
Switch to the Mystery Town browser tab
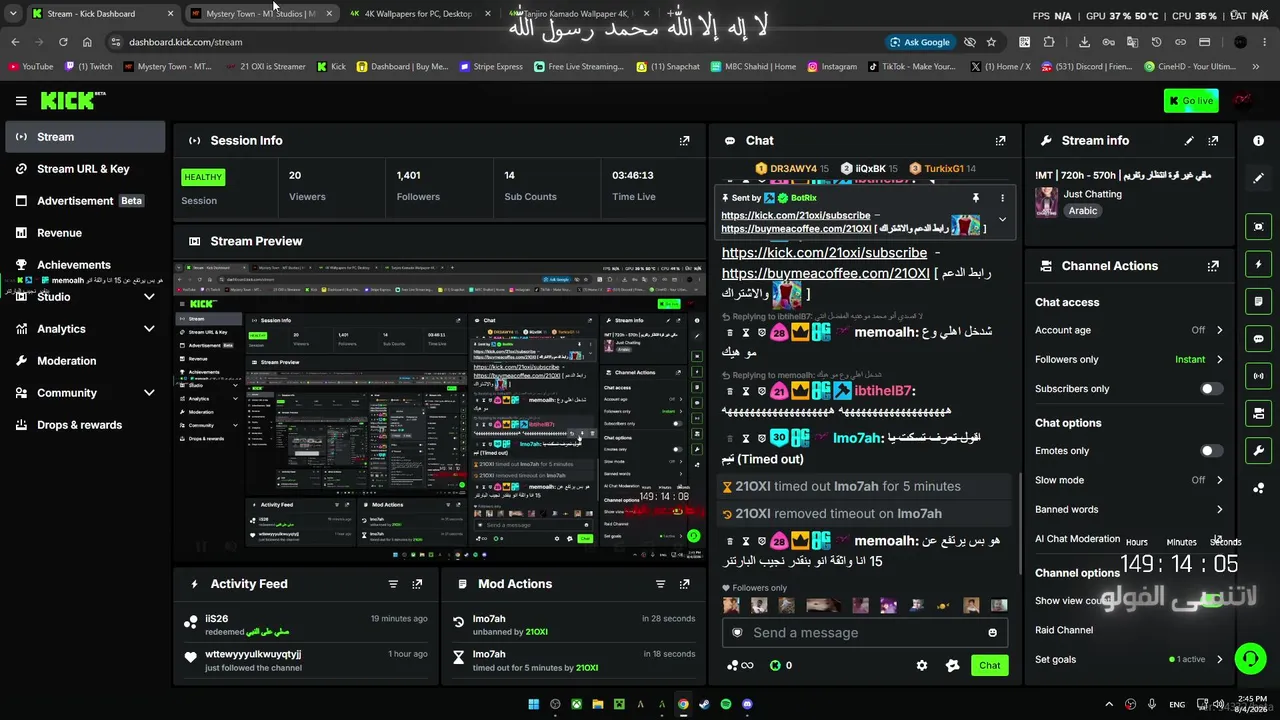pyautogui.click(x=261, y=14)
